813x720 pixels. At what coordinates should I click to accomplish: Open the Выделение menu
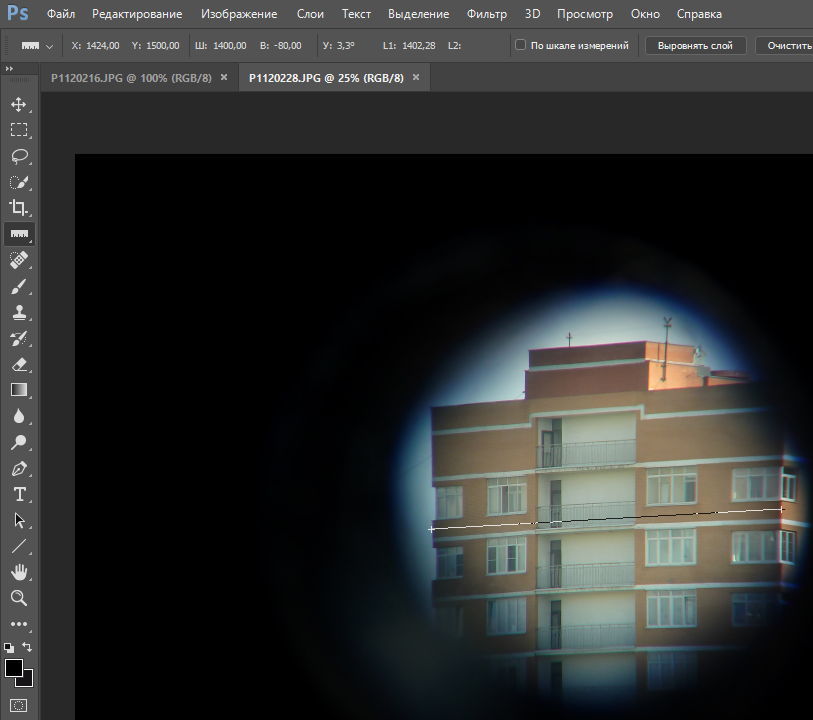(418, 14)
